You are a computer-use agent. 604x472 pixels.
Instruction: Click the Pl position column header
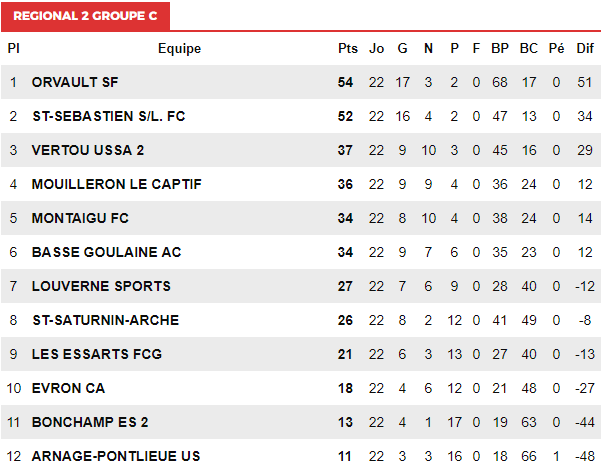point(13,49)
